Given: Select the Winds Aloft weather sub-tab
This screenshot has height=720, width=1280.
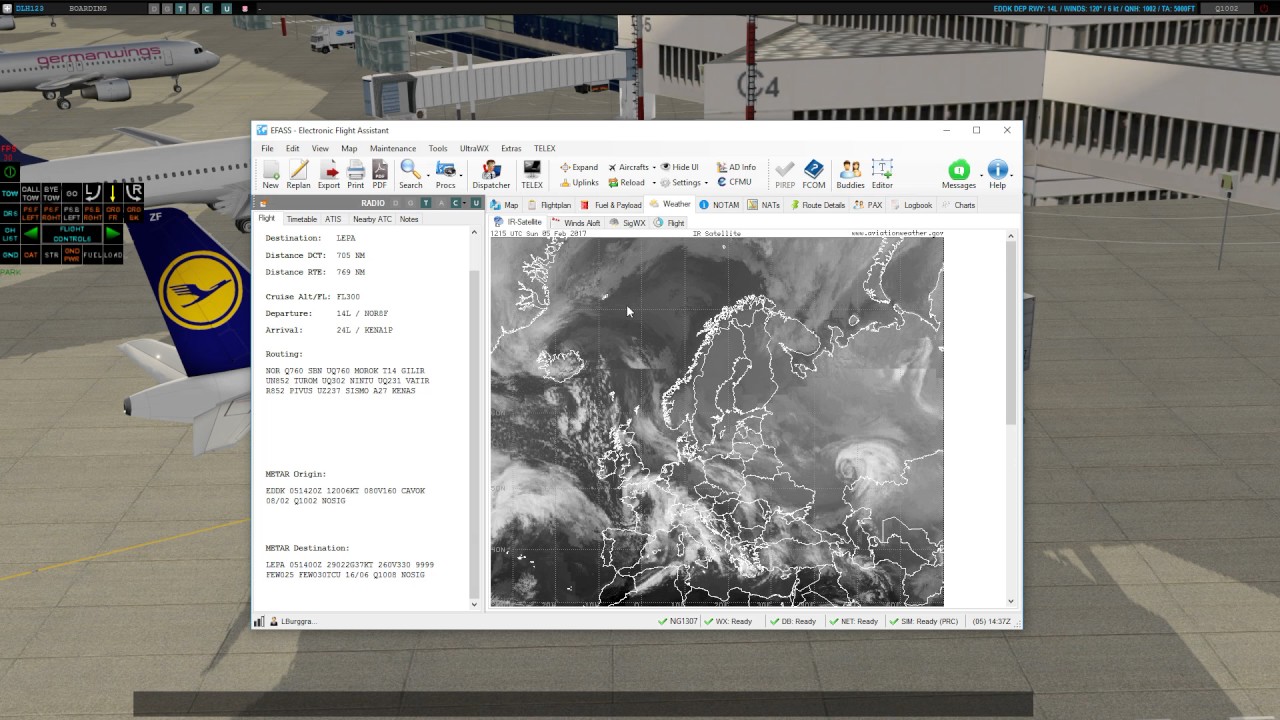Looking at the screenshot, I should click(x=576, y=223).
